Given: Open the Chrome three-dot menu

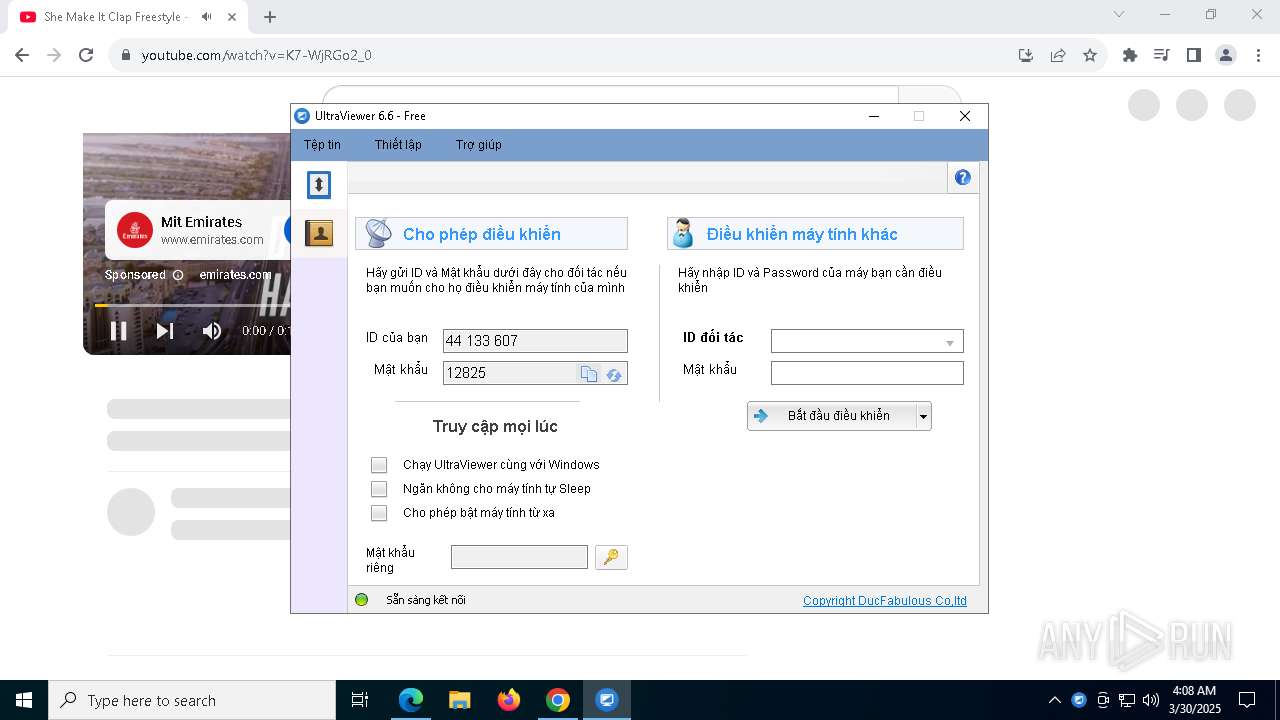Looking at the screenshot, I should coord(1257,55).
